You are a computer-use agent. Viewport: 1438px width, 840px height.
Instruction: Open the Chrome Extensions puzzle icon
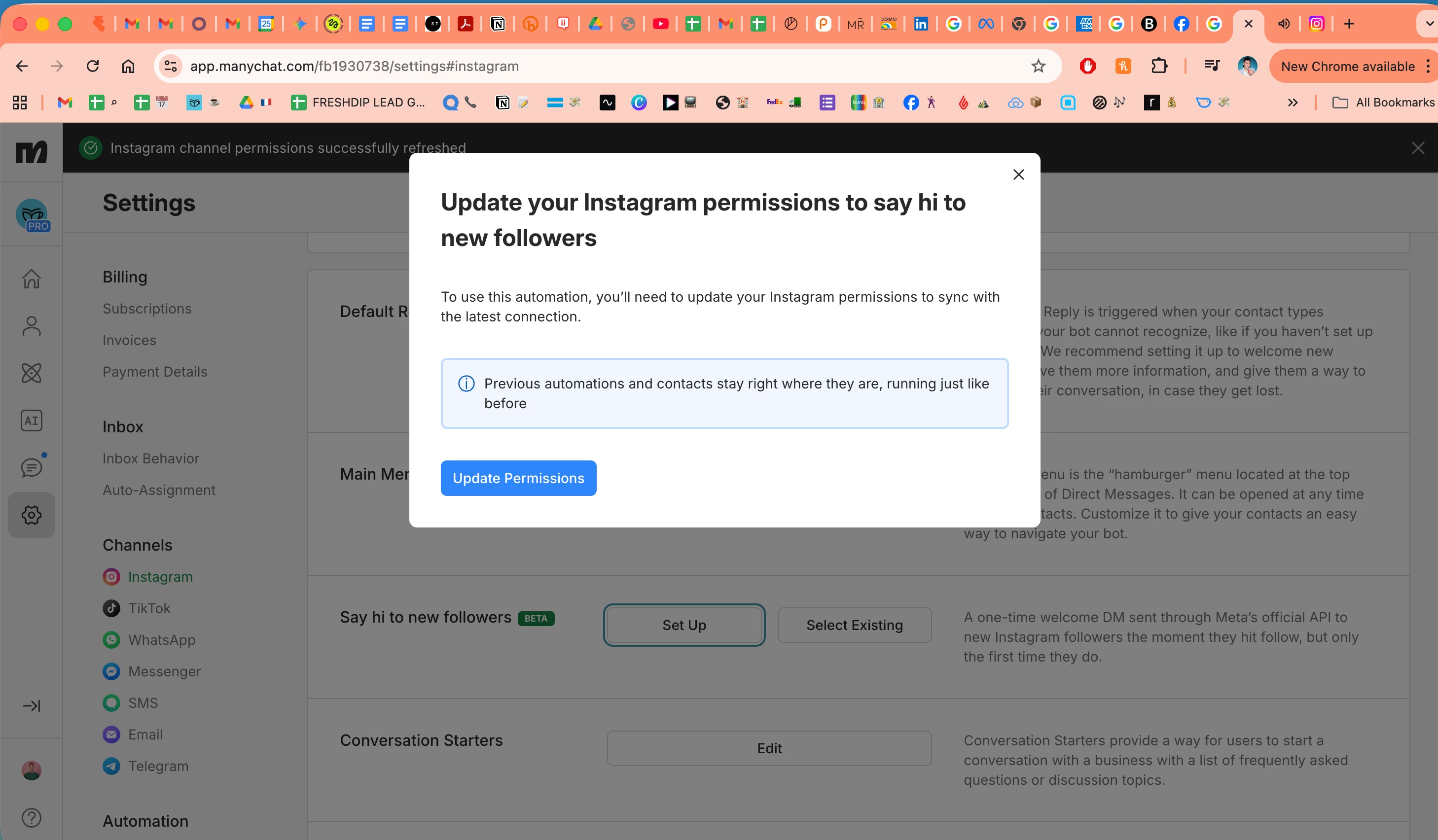coord(1159,66)
